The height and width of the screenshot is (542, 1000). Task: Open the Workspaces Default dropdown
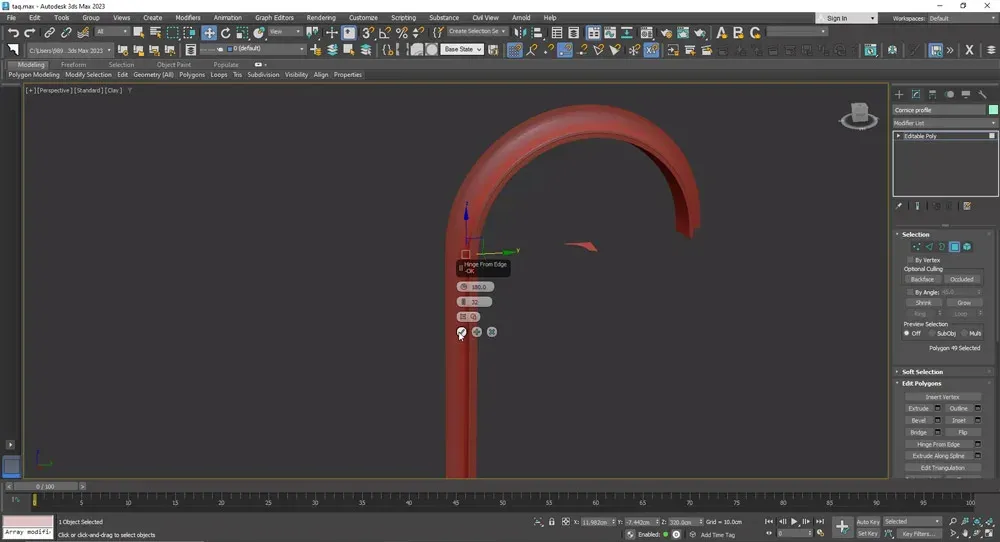pos(962,18)
